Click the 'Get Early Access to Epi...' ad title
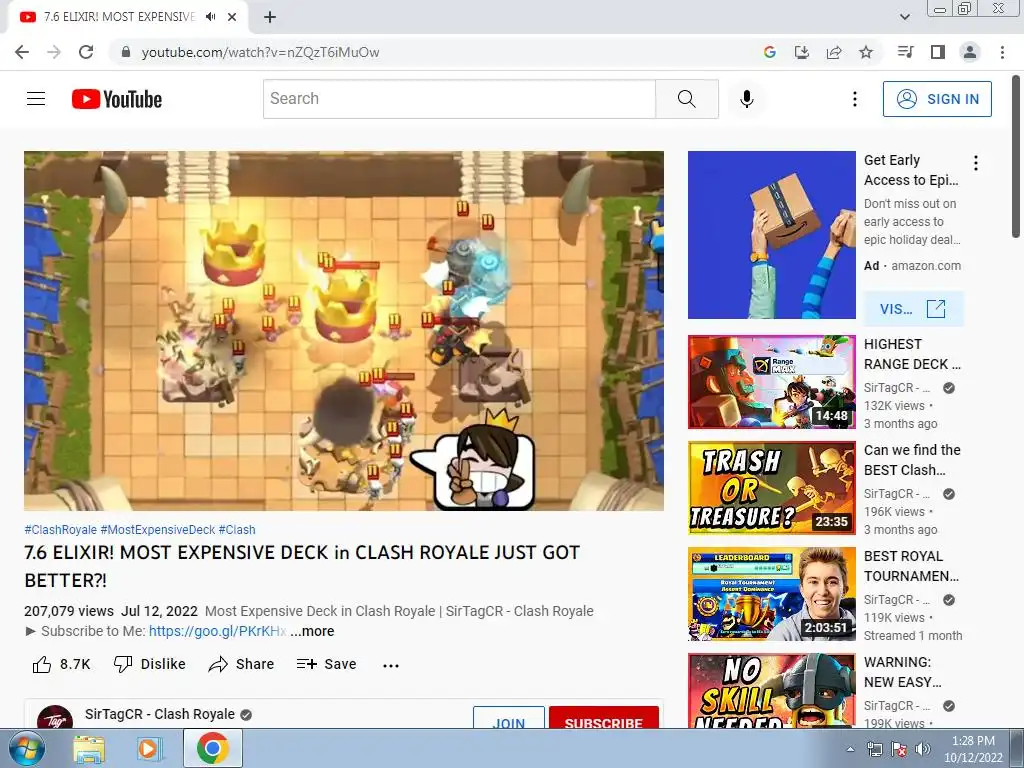This screenshot has height=768, width=1024. (911, 170)
